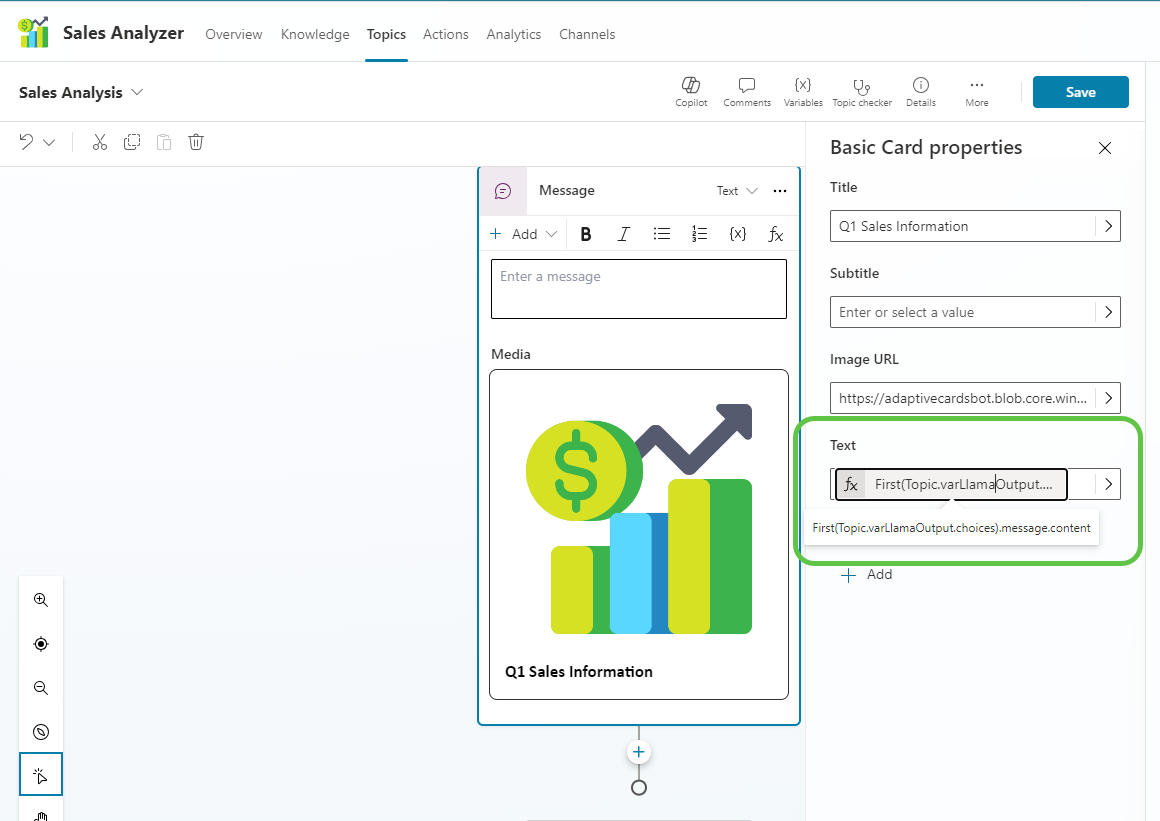Switch to the Analytics tab
The image size is (1160, 821).
point(513,34)
